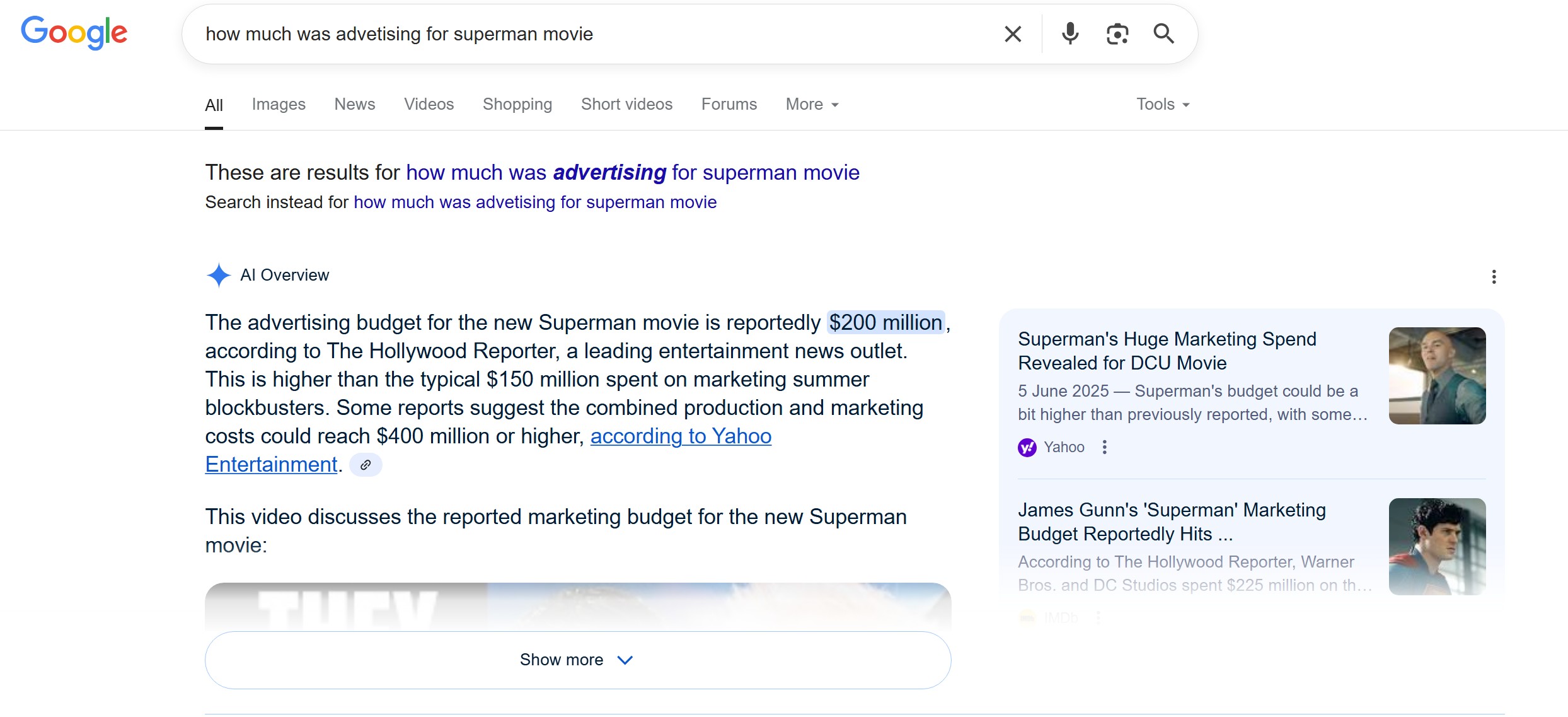Open 'James Gunn's Superman Marketing Budget' article
This screenshot has width=1568, height=717.
(1172, 522)
